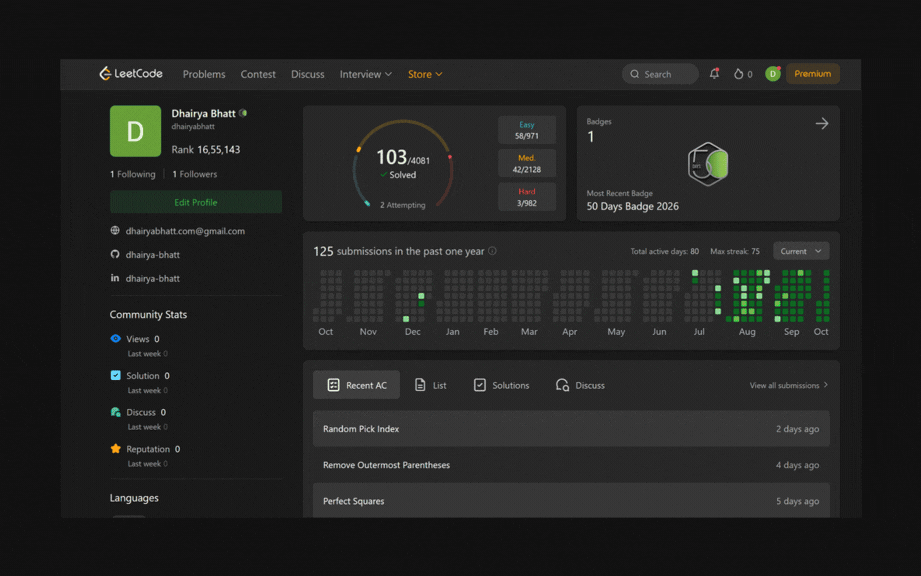Open the Problems page
The width and height of the screenshot is (921, 576).
point(204,74)
